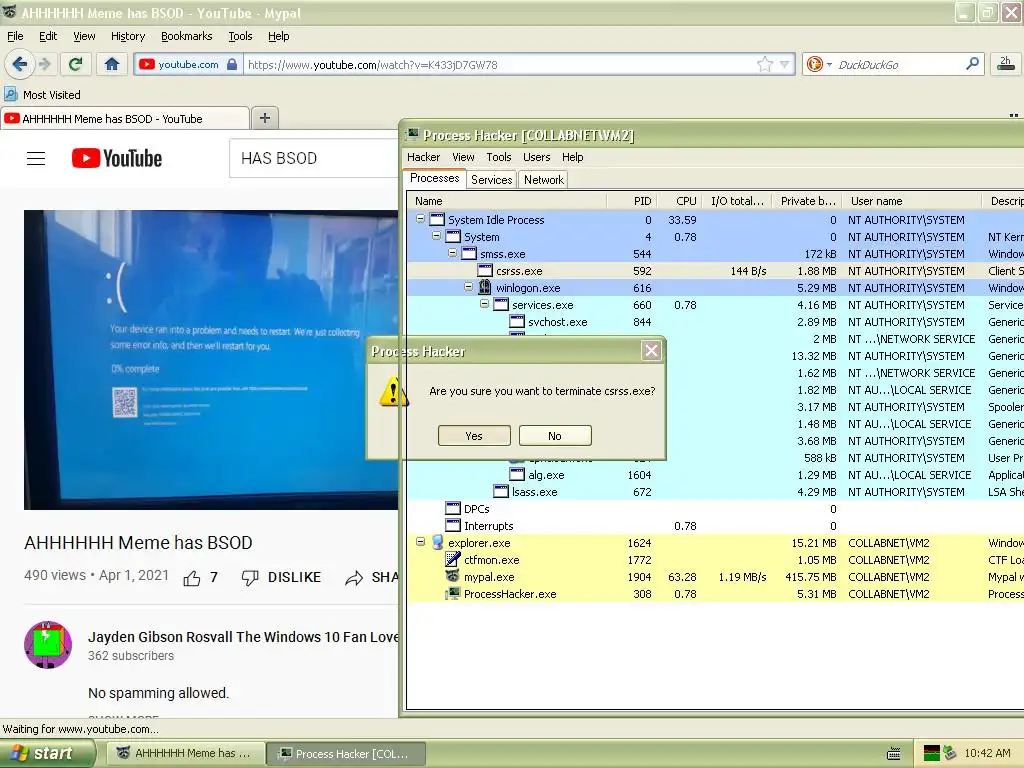Click the URL address bar
The image size is (1024, 768).
tap(499, 65)
